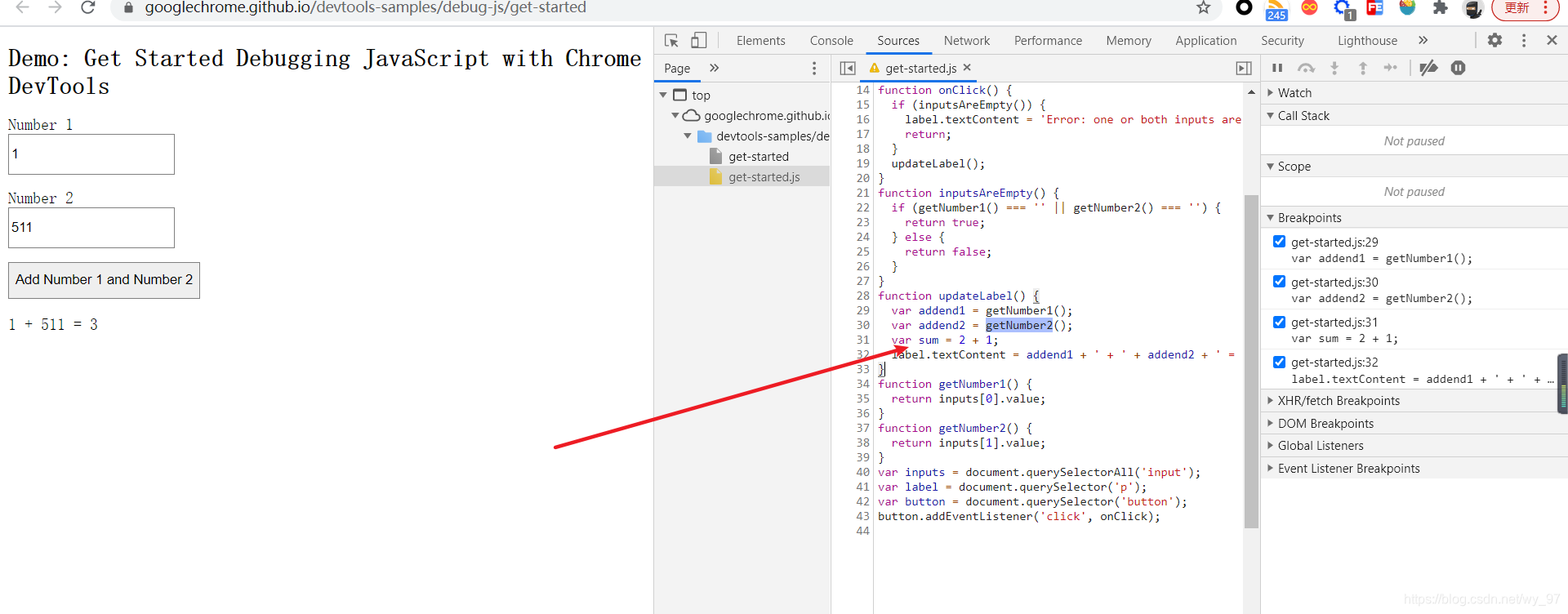Click the browser address bar URL
Image resolution: width=1568 pixels, height=614 pixels.
(365, 8)
